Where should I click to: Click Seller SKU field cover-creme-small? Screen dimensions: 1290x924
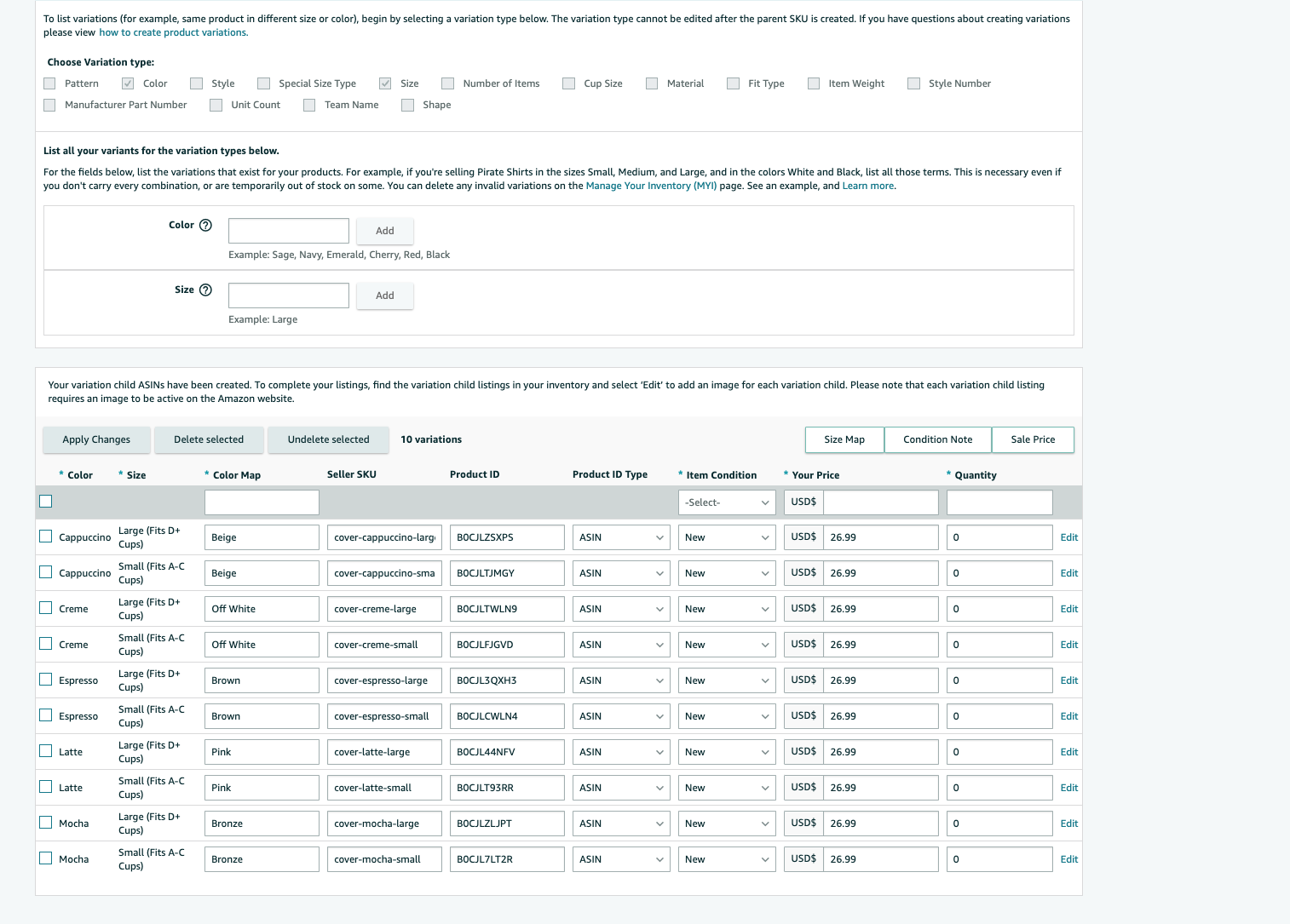(x=384, y=645)
